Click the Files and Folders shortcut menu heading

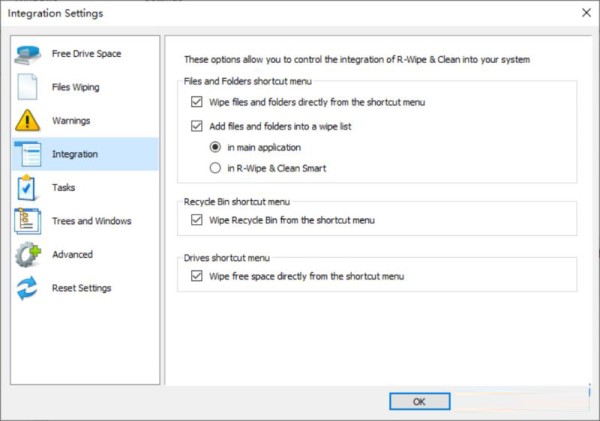[x=248, y=81]
